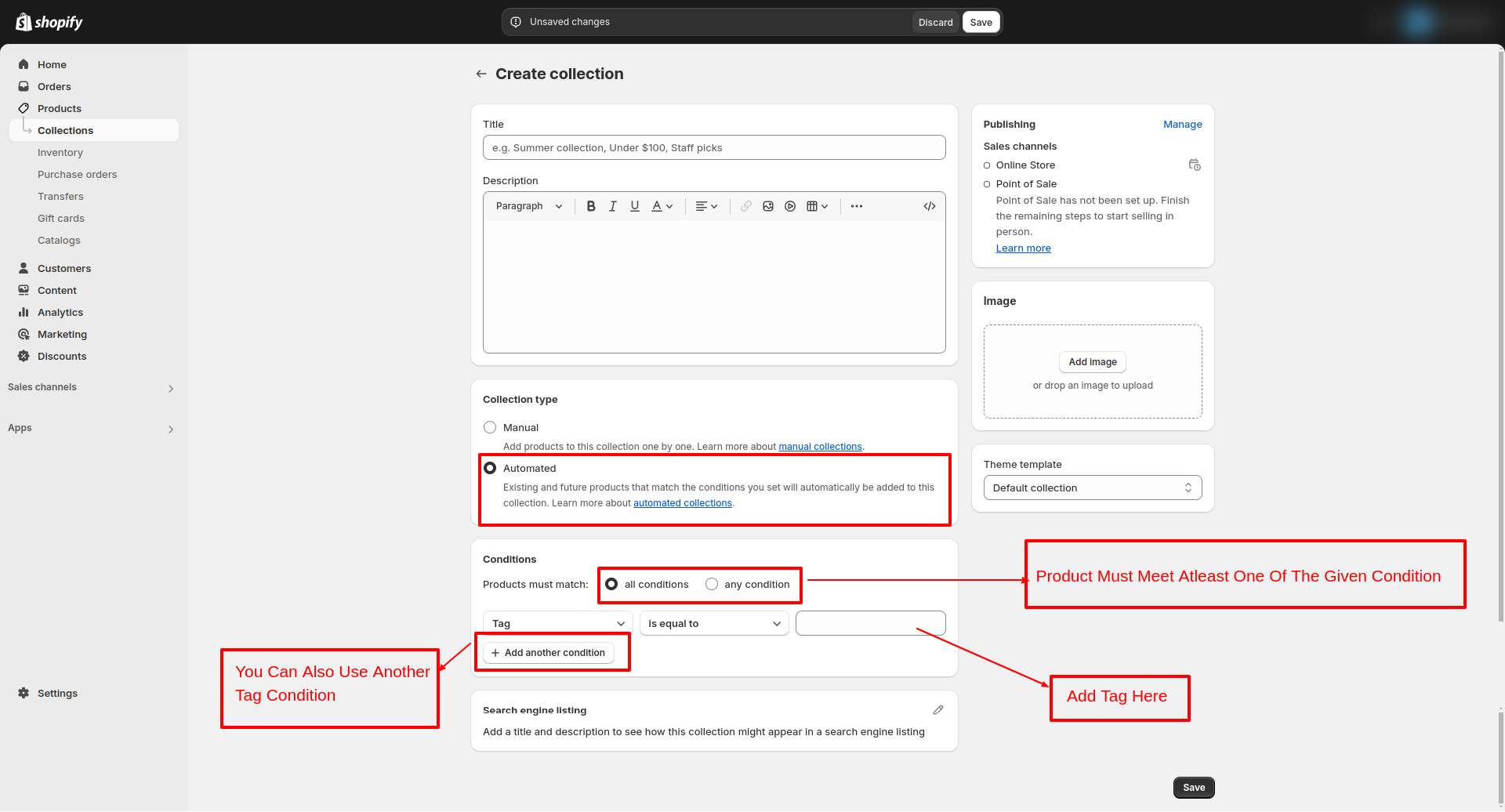Viewport: 1505px width, 812px height.
Task: Click the Home icon in sidebar
Action: (24, 64)
